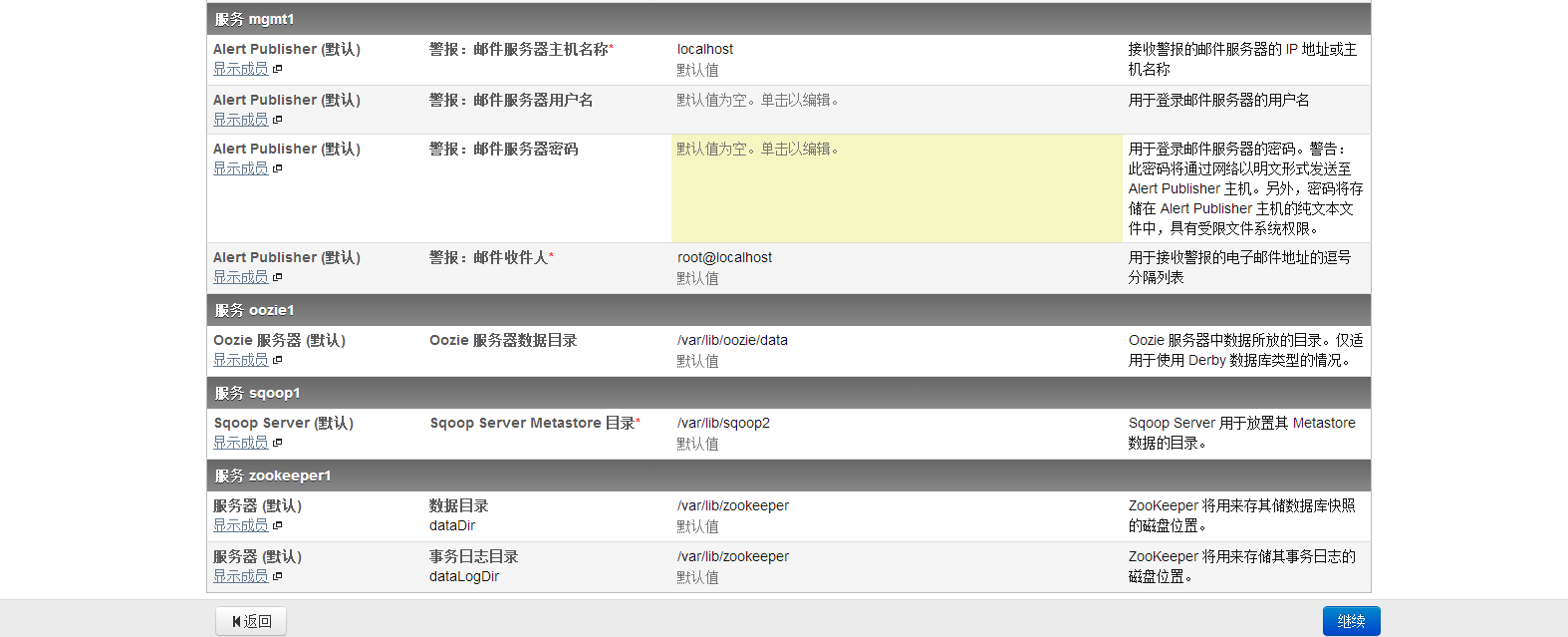The width and height of the screenshot is (1568, 637).
Task: Click popup icon beside 显示成员 in mail server hostname row
Action: tap(278, 69)
